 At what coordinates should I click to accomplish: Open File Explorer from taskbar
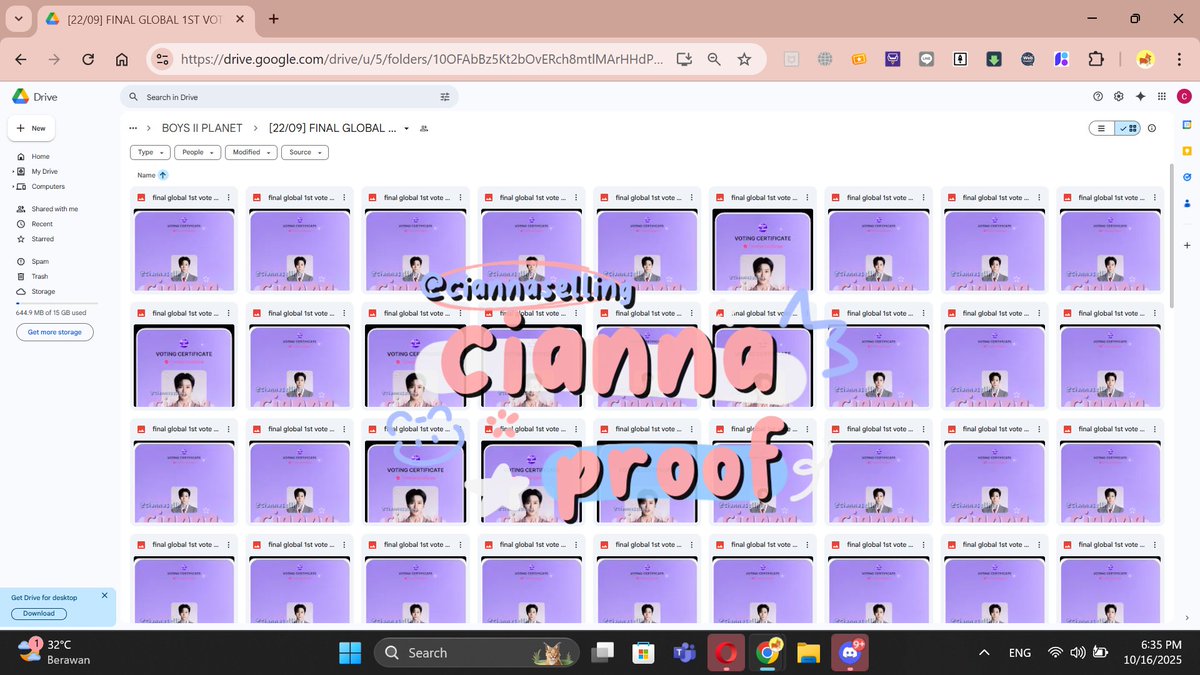808,652
